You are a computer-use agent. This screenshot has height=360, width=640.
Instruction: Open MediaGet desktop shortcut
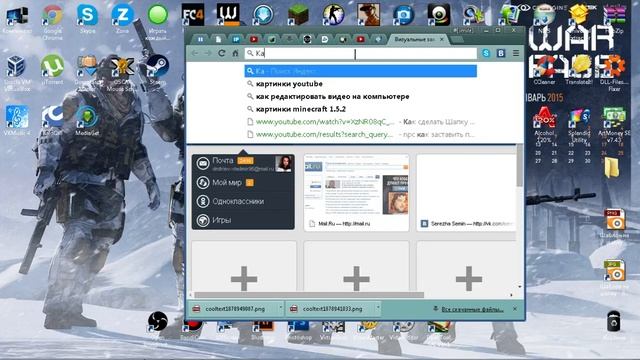[x=87, y=120]
